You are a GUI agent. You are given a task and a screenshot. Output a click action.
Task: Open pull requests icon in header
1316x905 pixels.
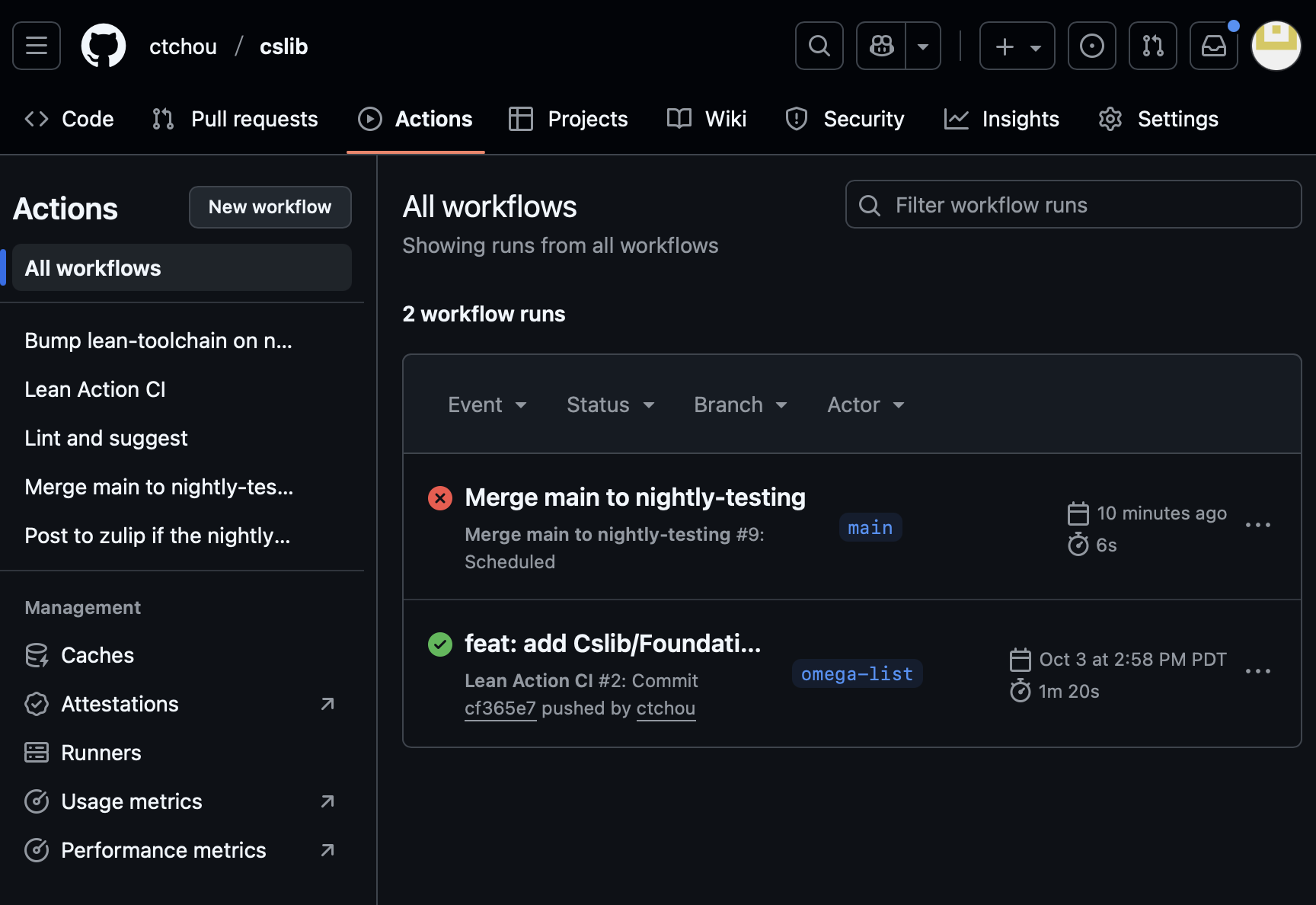point(1152,46)
